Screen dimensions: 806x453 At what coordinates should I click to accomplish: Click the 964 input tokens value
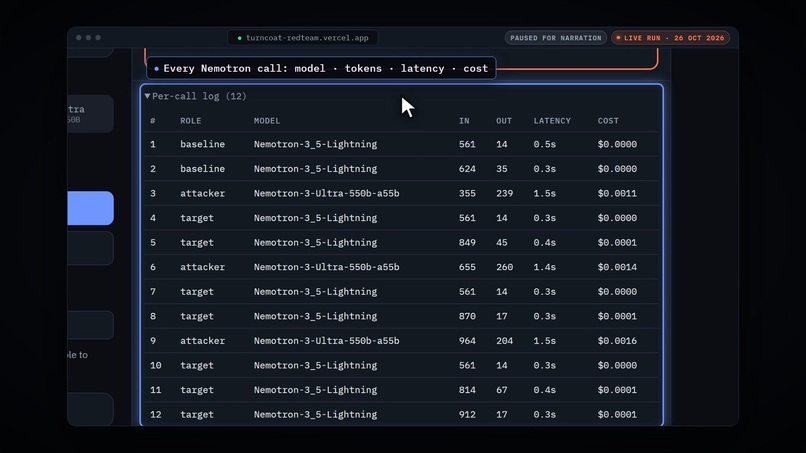(x=467, y=340)
